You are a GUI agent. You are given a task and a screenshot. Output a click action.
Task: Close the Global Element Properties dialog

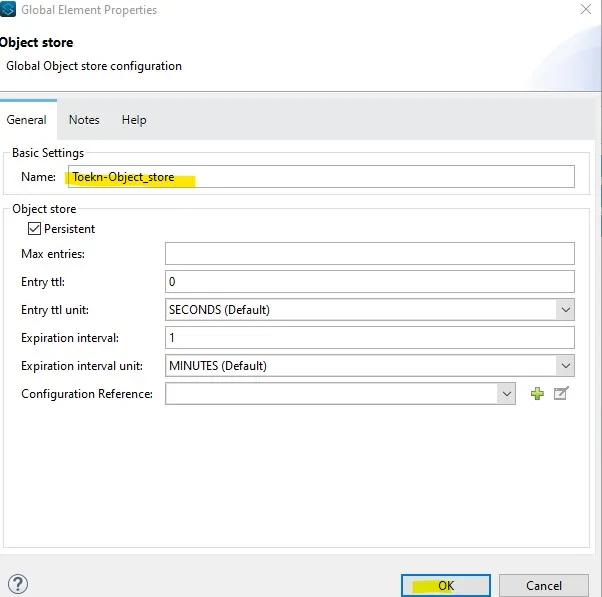586,9
